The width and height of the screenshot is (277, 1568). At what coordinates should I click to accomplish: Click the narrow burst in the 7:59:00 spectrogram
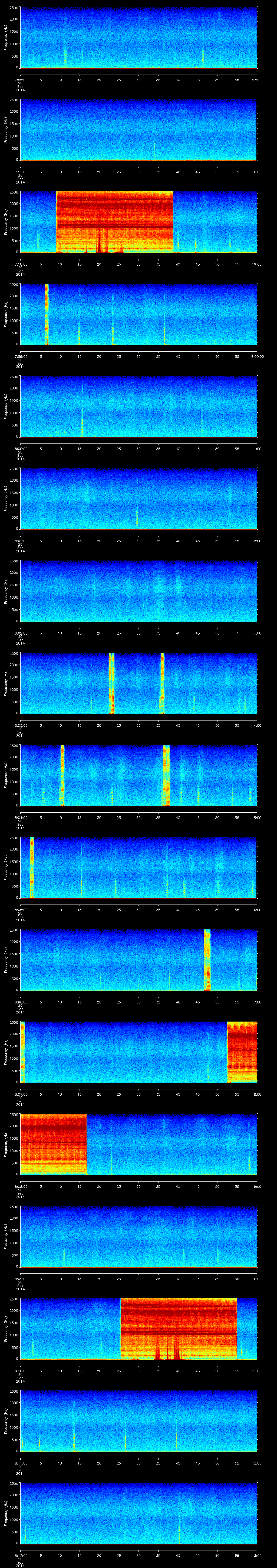46,314
